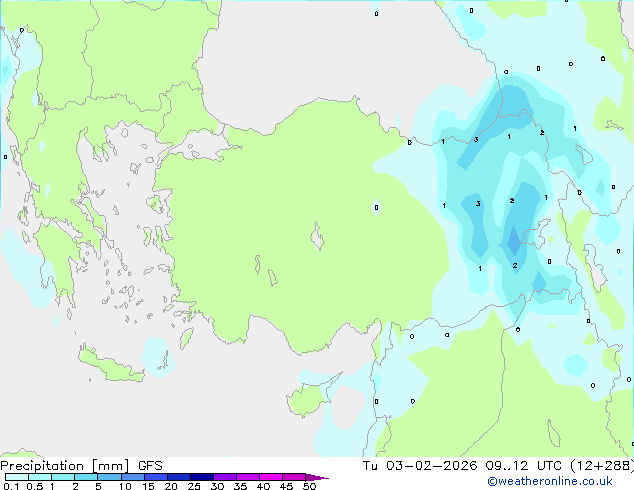Click the 30–35 mm legend swatch
This screenshot has width=634, height=490.
(x=224, y=477)
